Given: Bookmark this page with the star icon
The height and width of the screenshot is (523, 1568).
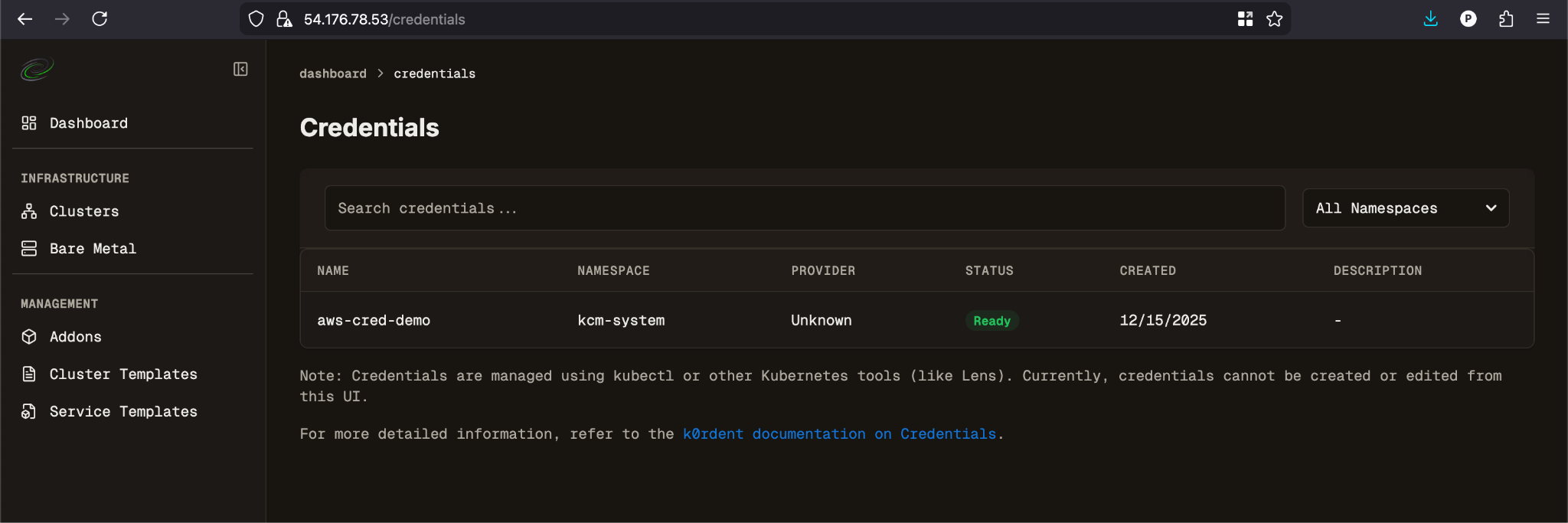Looking at the screenshot, I should [x=1274, y=19].
